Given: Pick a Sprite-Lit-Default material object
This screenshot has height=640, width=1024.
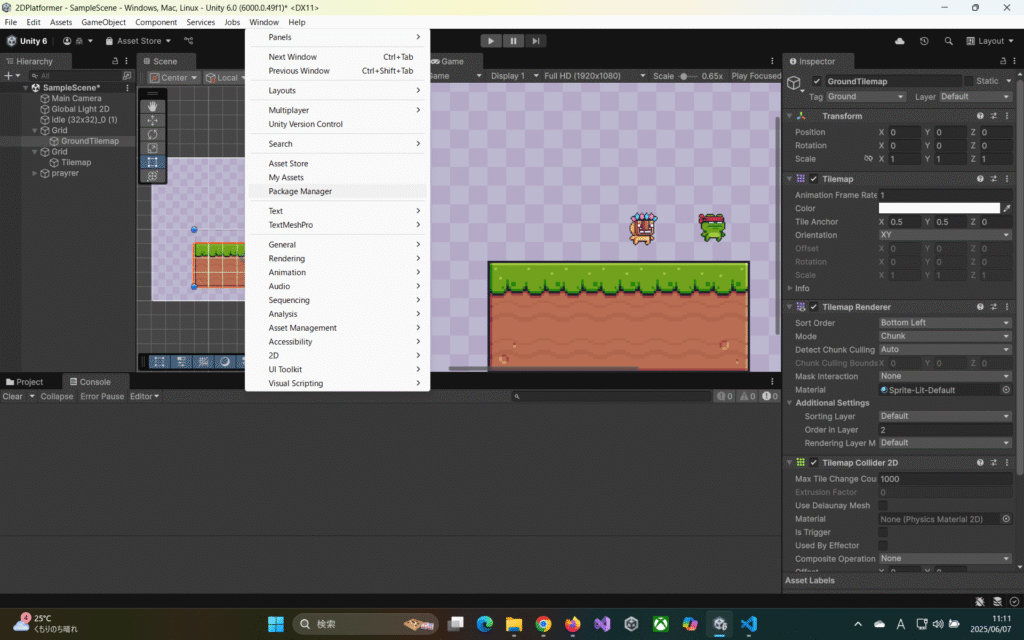Looking at the screenshot, I should (1006, 390).
